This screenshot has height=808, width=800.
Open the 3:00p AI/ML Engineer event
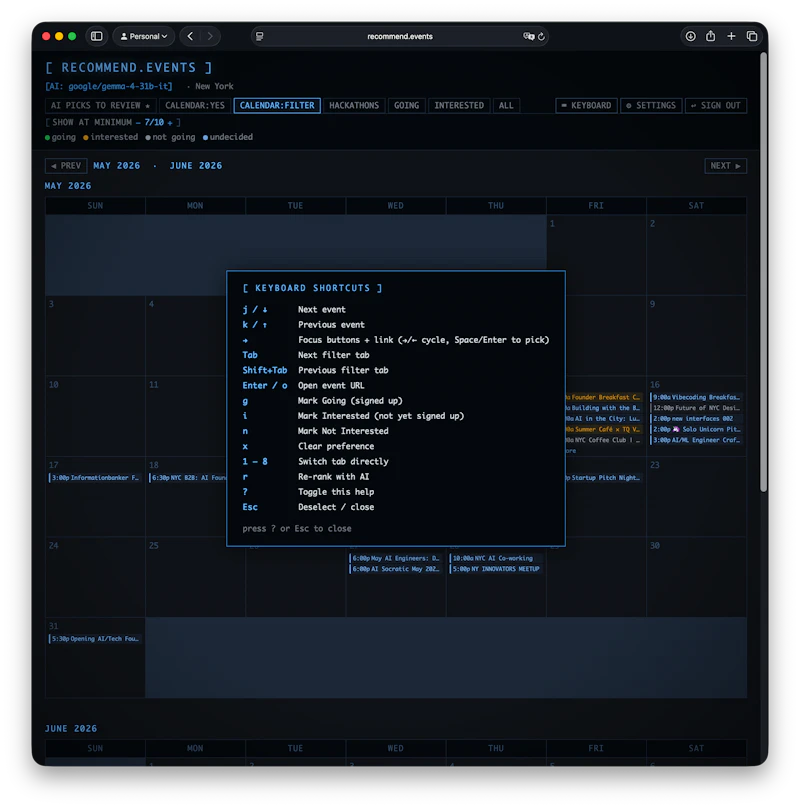(x=696, y=440)
